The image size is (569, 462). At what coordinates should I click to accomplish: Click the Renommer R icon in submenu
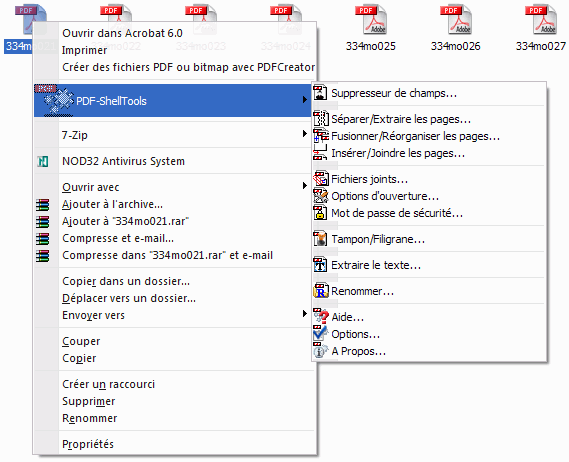(x=321, y=291)
